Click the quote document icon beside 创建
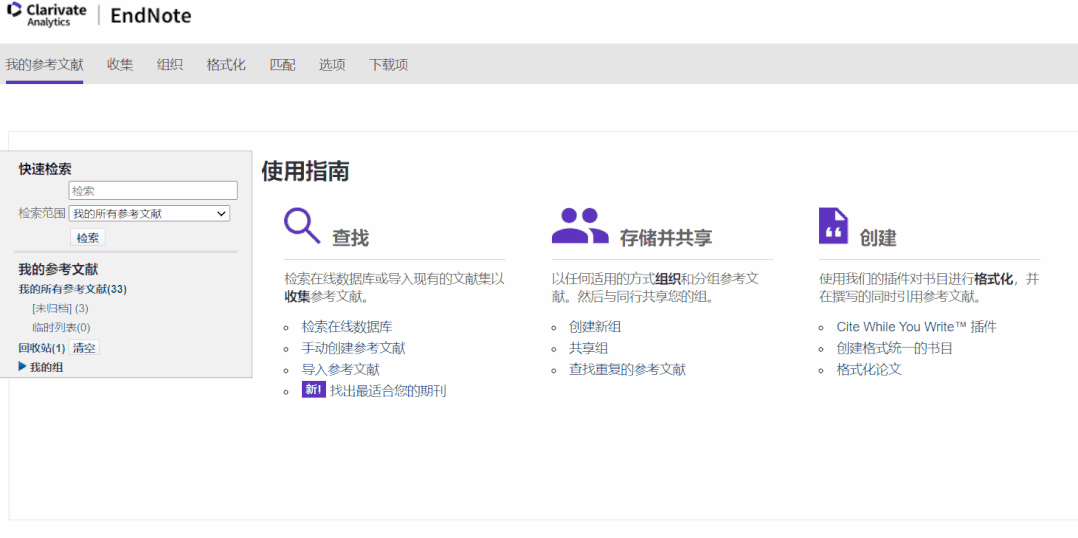The height and width of the screenshot is (538, 1078). click(833, 226)
